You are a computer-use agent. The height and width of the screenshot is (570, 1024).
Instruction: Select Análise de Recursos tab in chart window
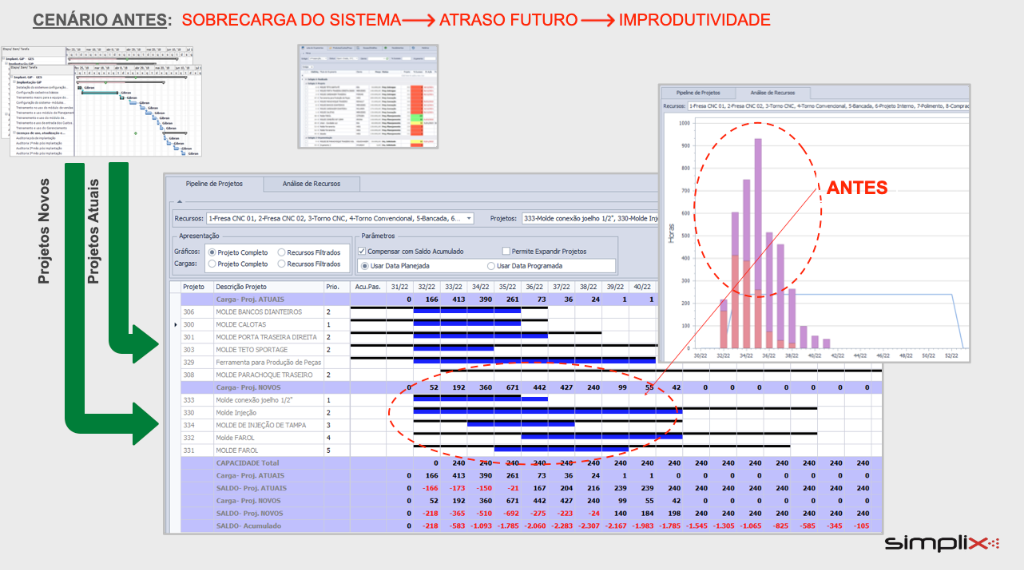[773, 93]
